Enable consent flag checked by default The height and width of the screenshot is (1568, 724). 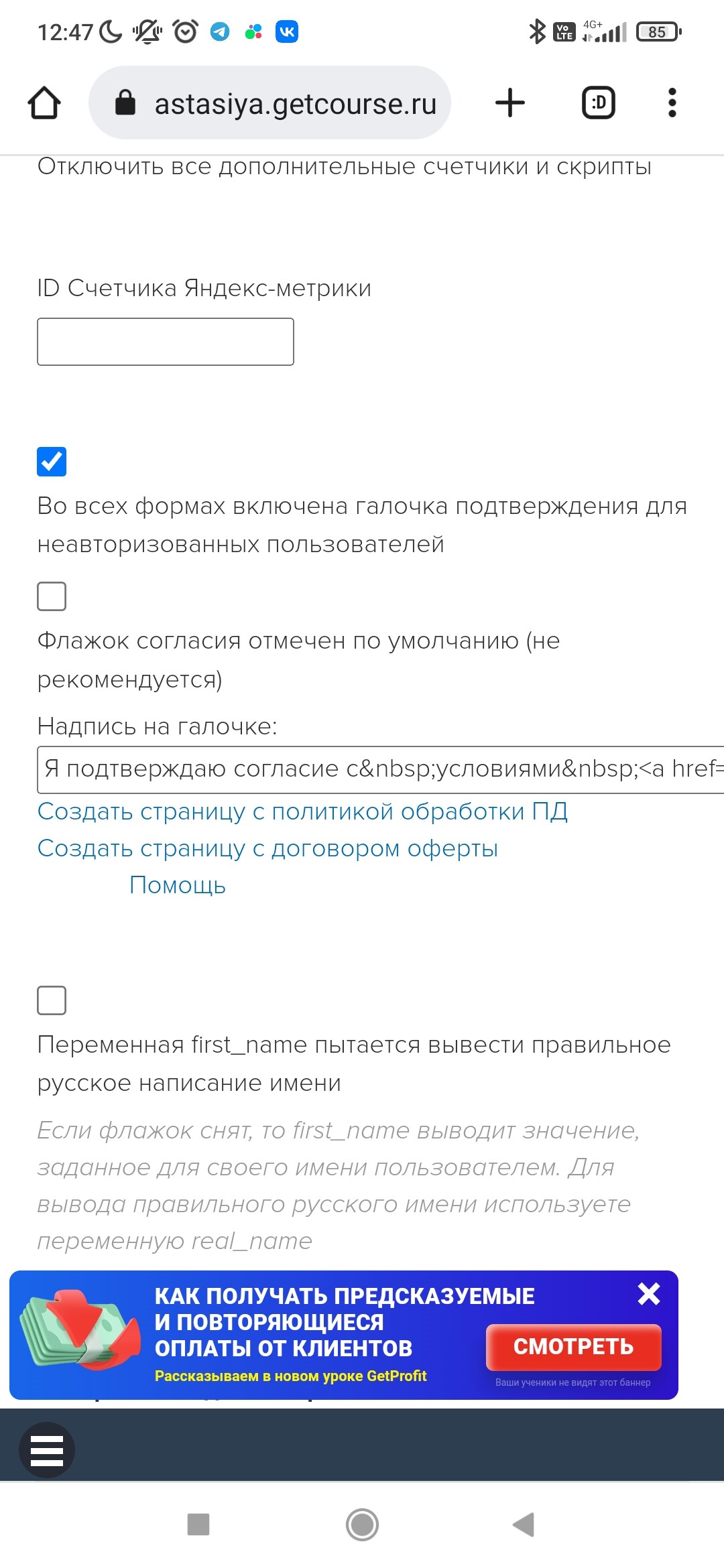[x=52, y=596]
